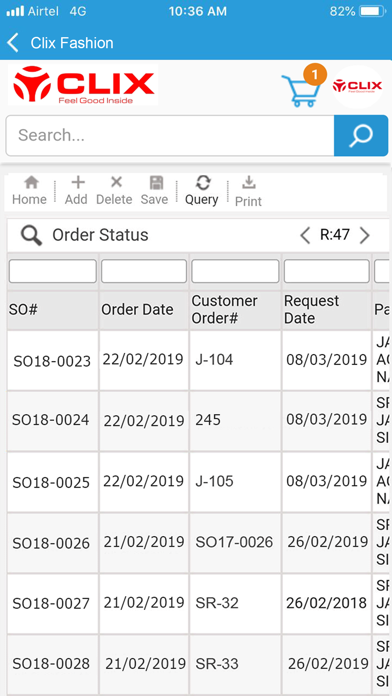392x696 pixels.
Task: Click the large Clix Feel Good Inside logo
Action: point(83,85)
